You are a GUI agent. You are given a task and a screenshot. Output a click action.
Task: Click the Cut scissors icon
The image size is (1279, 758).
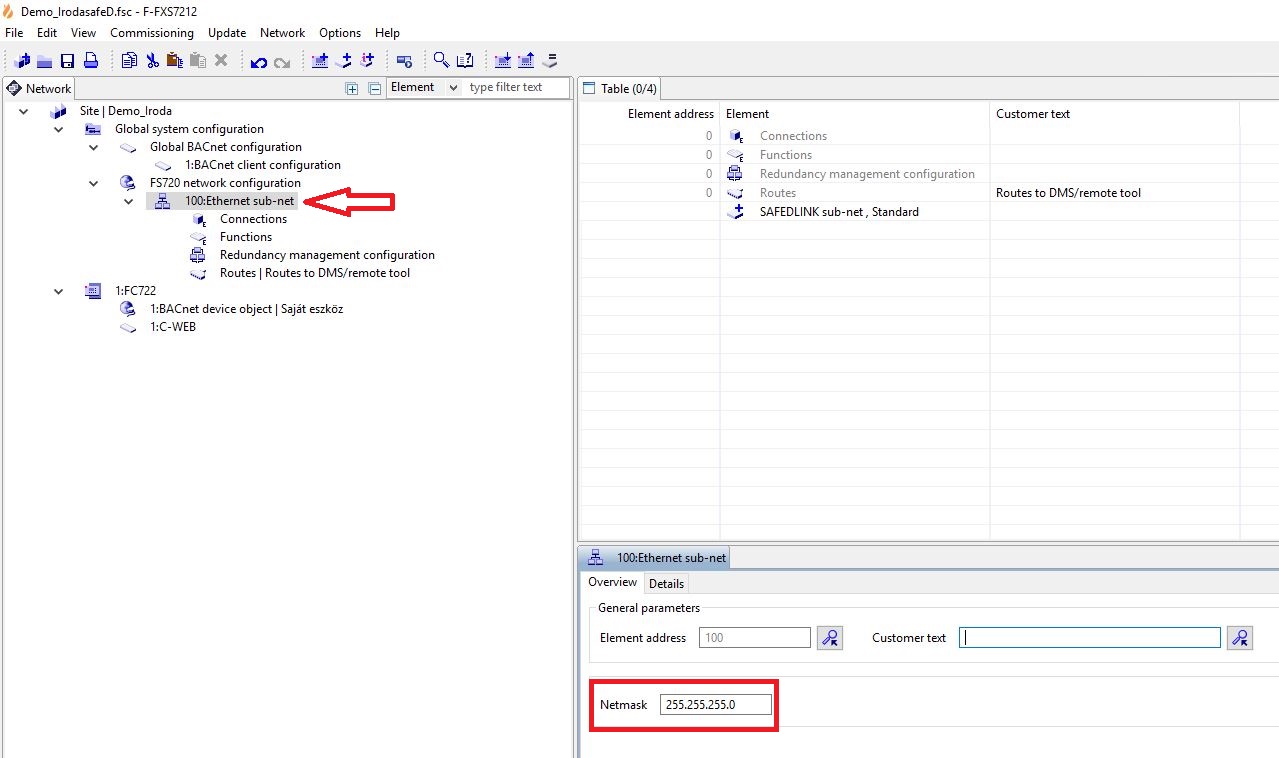point(152,61)
